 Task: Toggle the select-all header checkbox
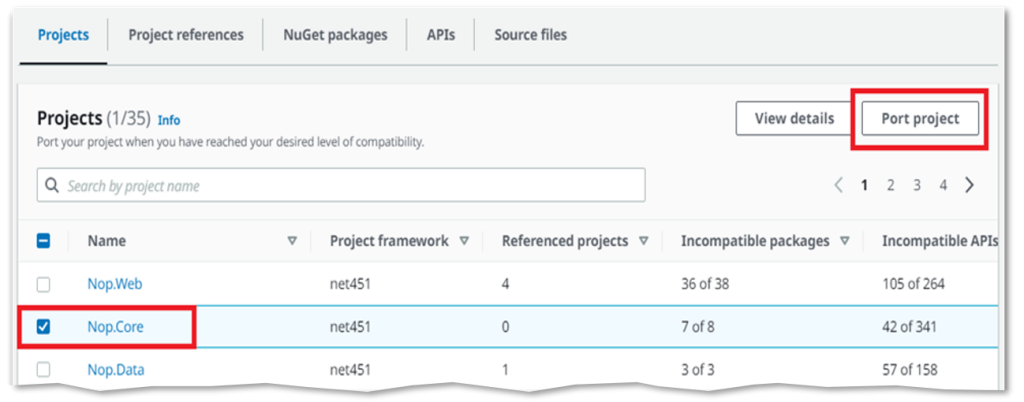point(44,241)
